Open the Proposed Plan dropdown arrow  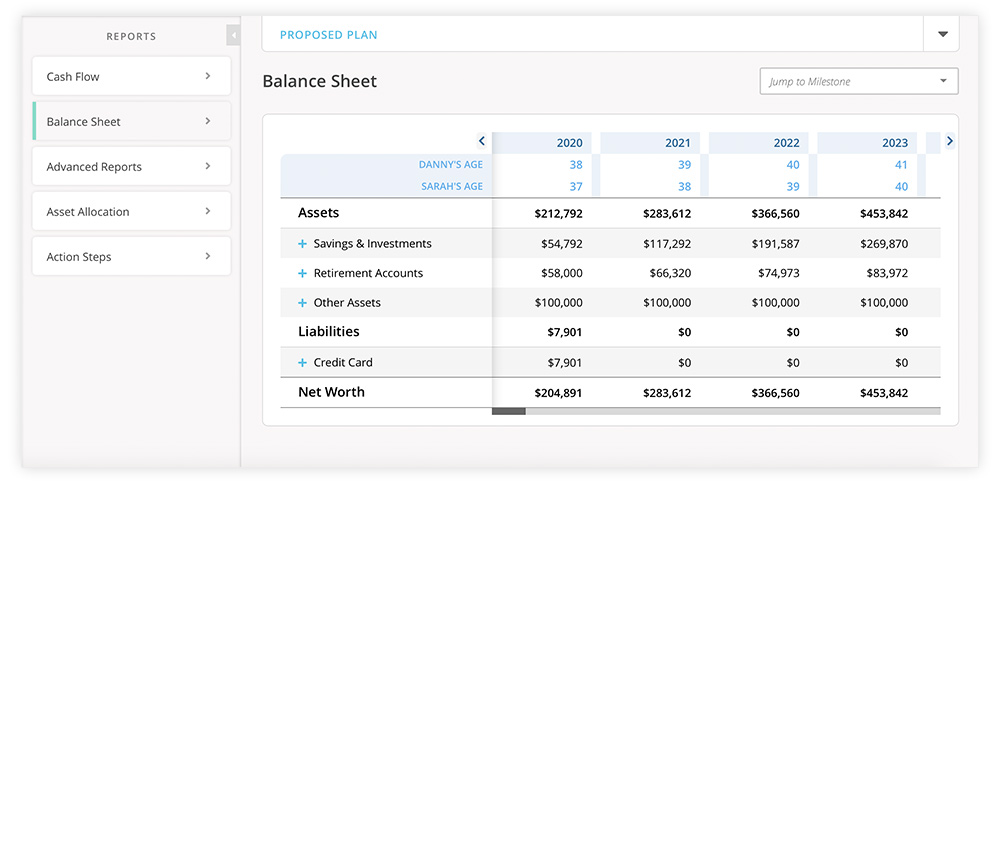coord(942,34)
